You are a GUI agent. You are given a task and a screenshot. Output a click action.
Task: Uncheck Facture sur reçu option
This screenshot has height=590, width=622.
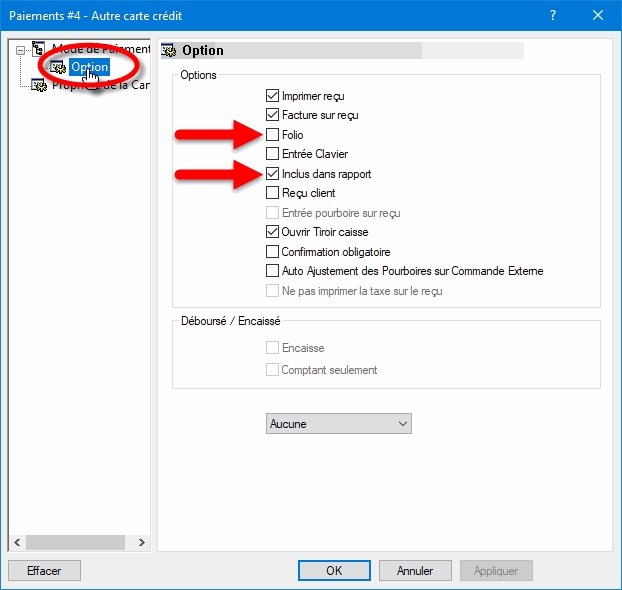(x=272, y=115)
